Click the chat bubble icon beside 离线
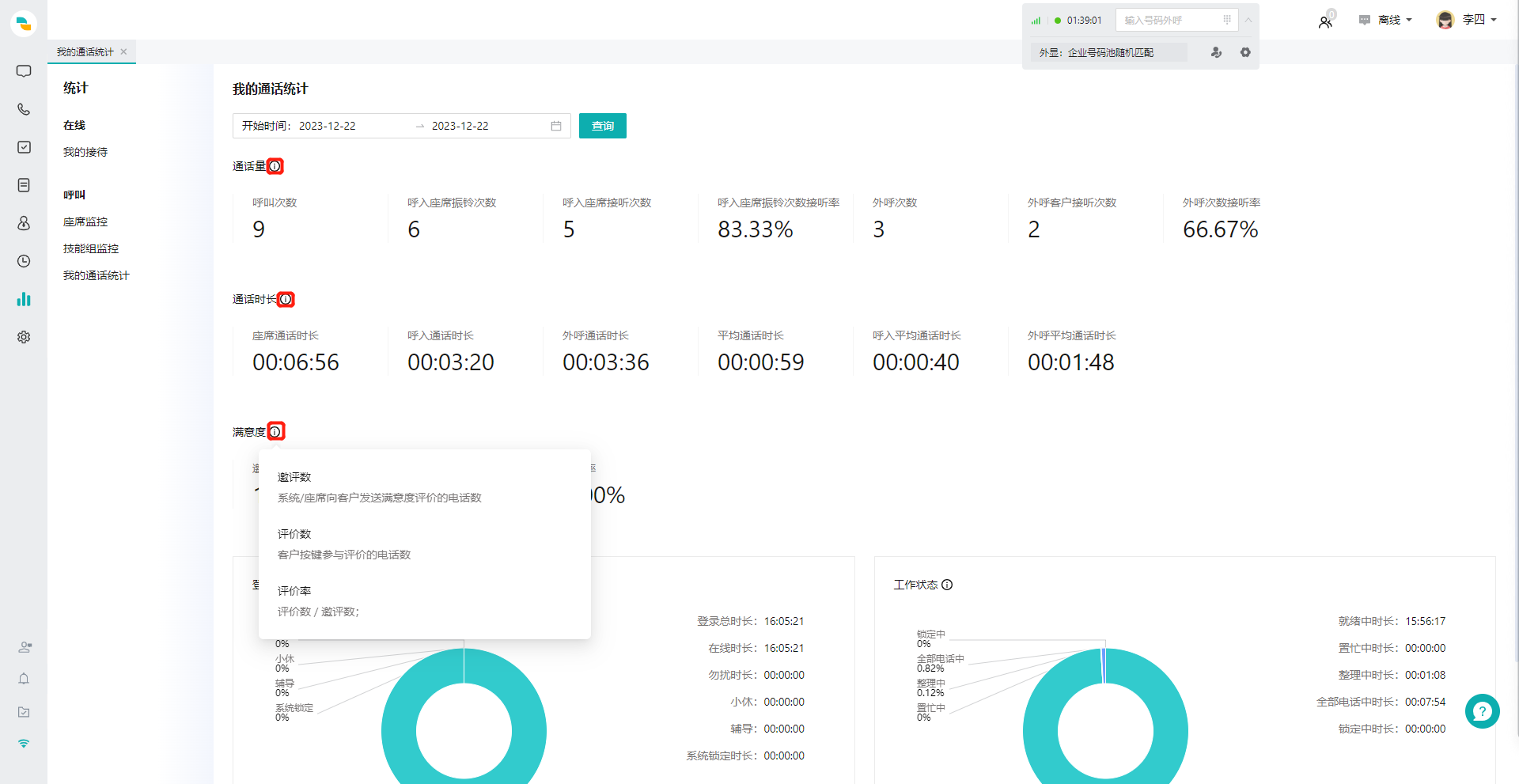 click(1365, 20)
